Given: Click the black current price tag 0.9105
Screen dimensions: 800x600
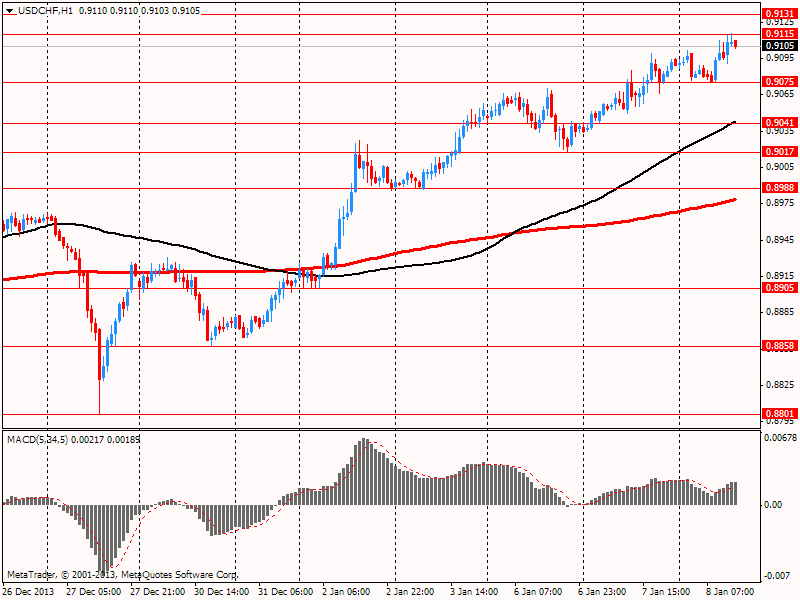Looking at the screenshot, I should point(778,46).
